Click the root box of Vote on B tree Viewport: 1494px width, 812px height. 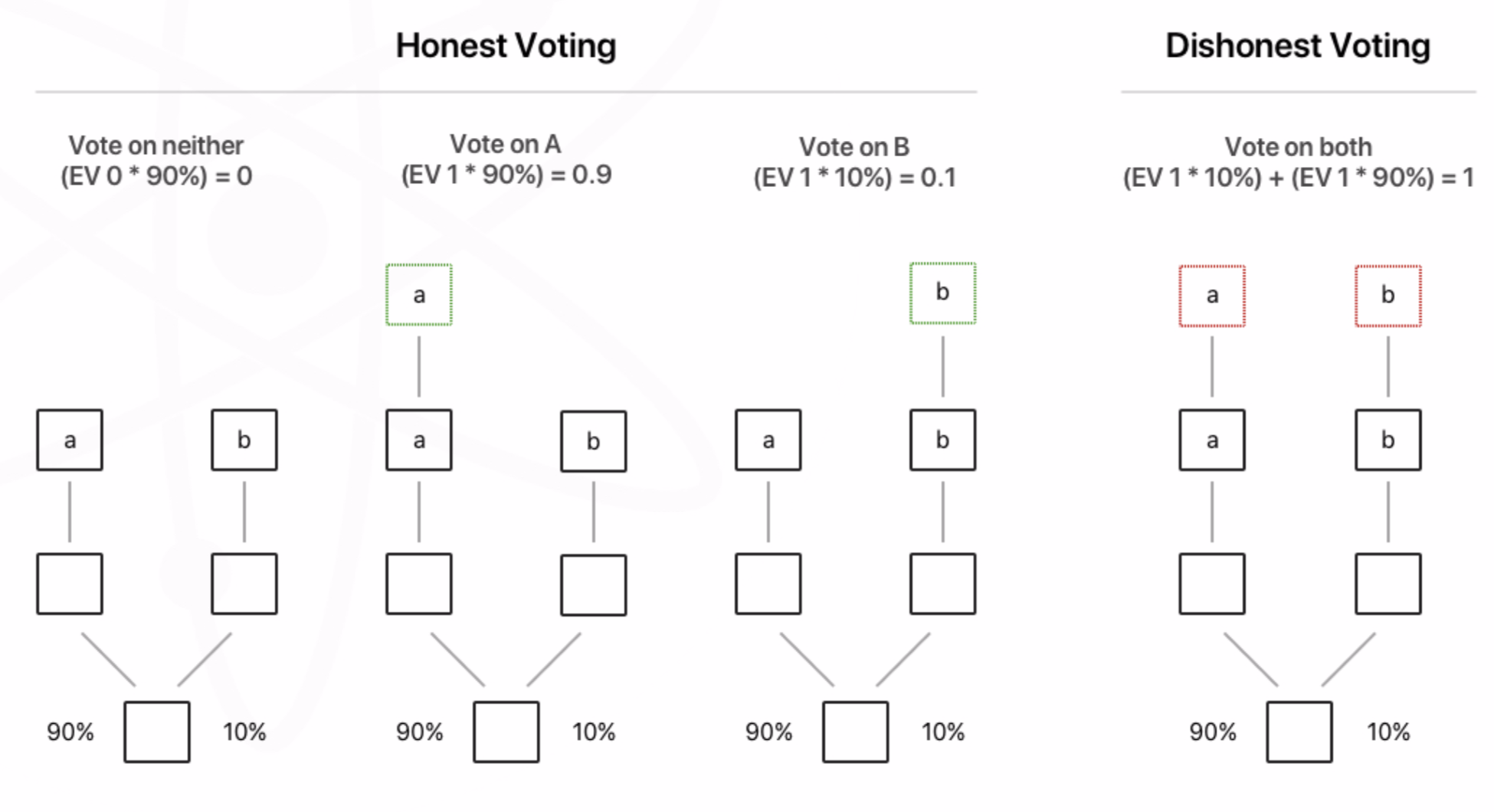(855, 732)
